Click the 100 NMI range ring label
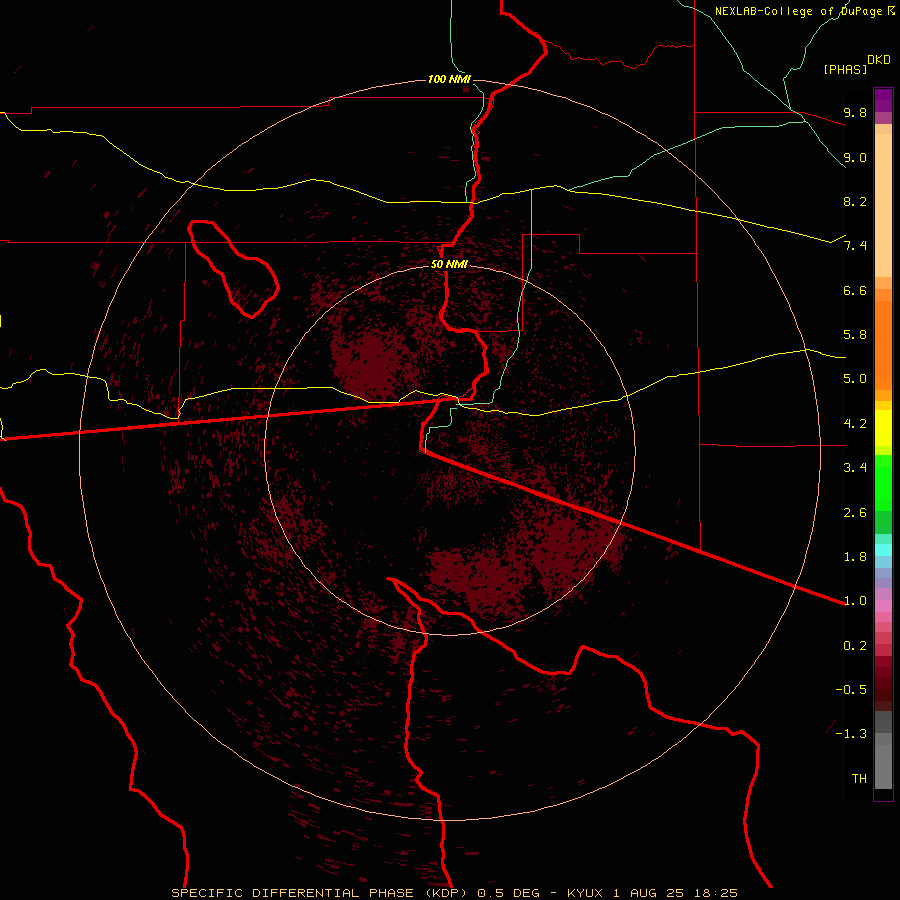Image resolution: width=900 pixels, height=900 pixels. tap(449, 79)
